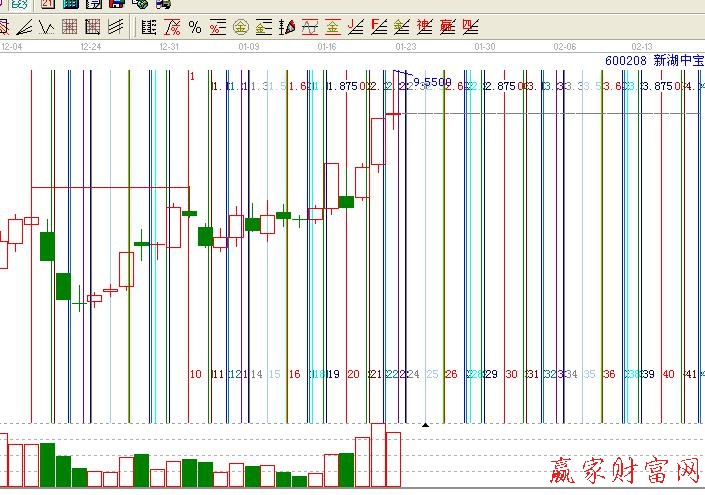Choose the zigzag wave line drawing tool

pyautogui.click(x=47, y=27)
